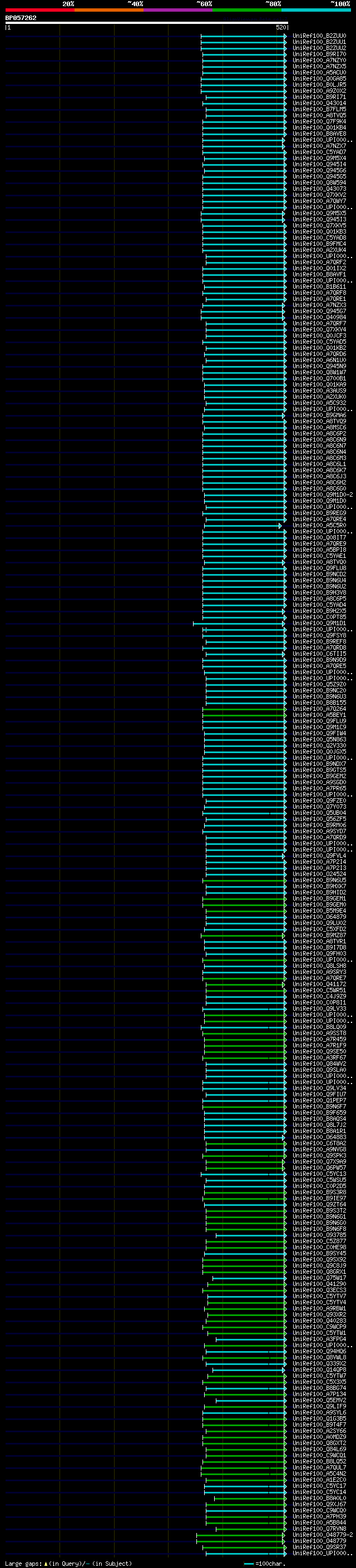The image size is (356, 1568).
Task: Select hit UniRef100_B8B155
Action: pyautogui.click(x=319, y=703)
